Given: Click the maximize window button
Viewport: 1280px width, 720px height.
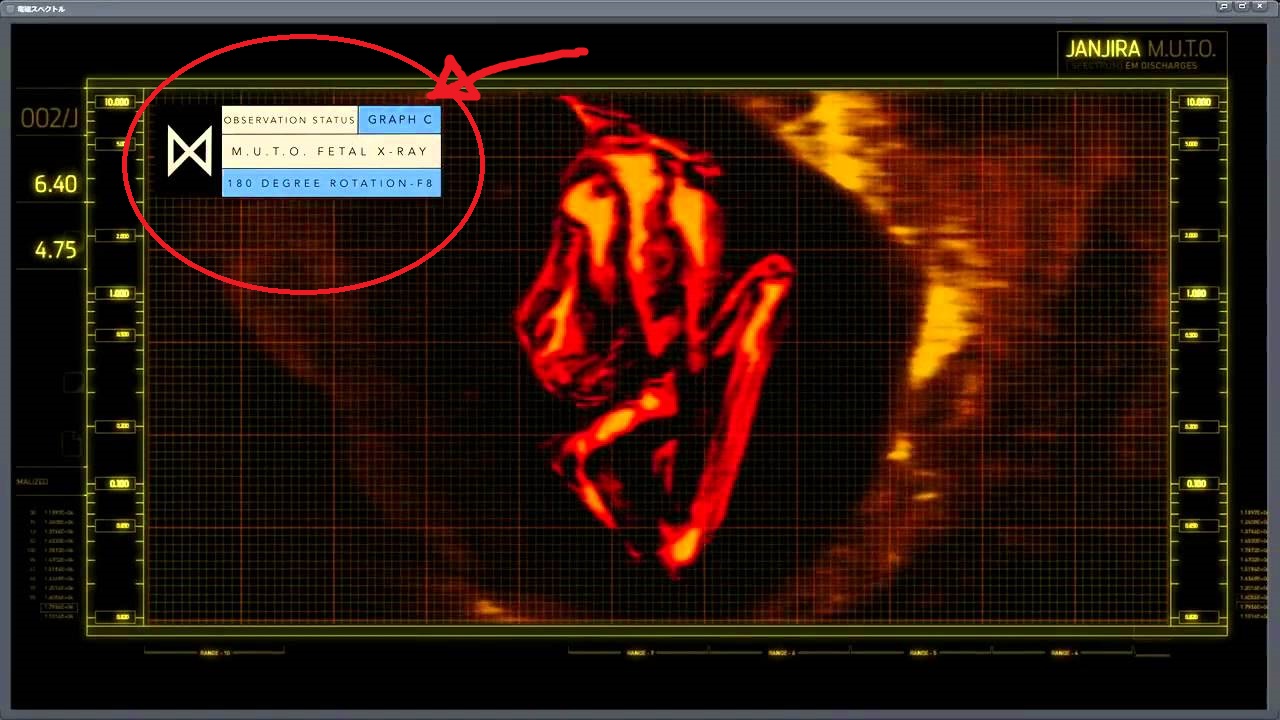Looking at the screenshot, I should (1242, 7).
